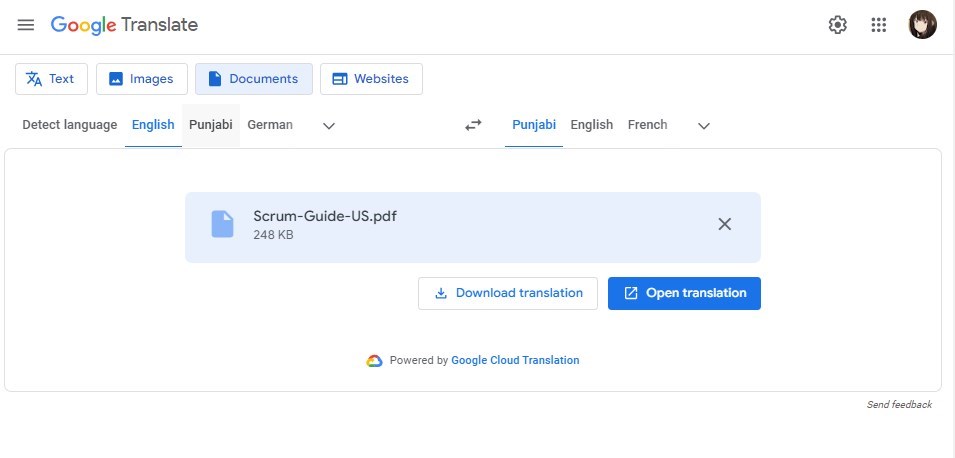Switch to Text translation mode
The image size is (955, 458).
[51, 79]
